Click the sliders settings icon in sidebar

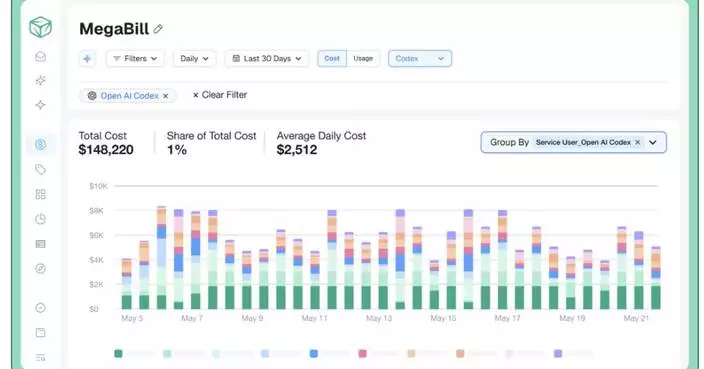[x=40, y=357]
